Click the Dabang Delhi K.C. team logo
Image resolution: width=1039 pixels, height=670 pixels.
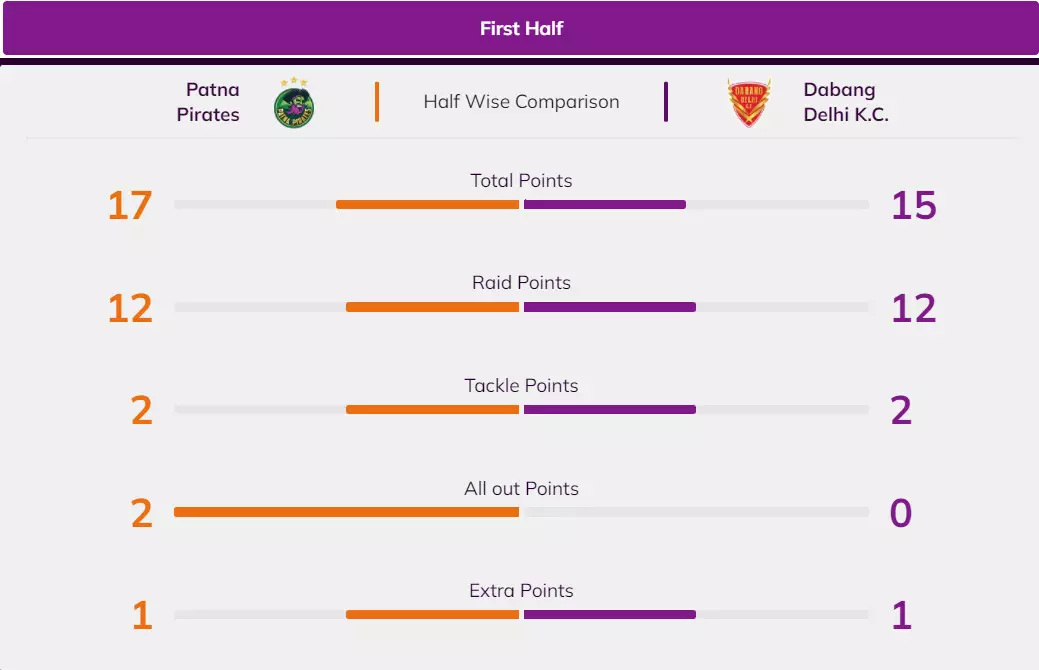coord(749,102)
